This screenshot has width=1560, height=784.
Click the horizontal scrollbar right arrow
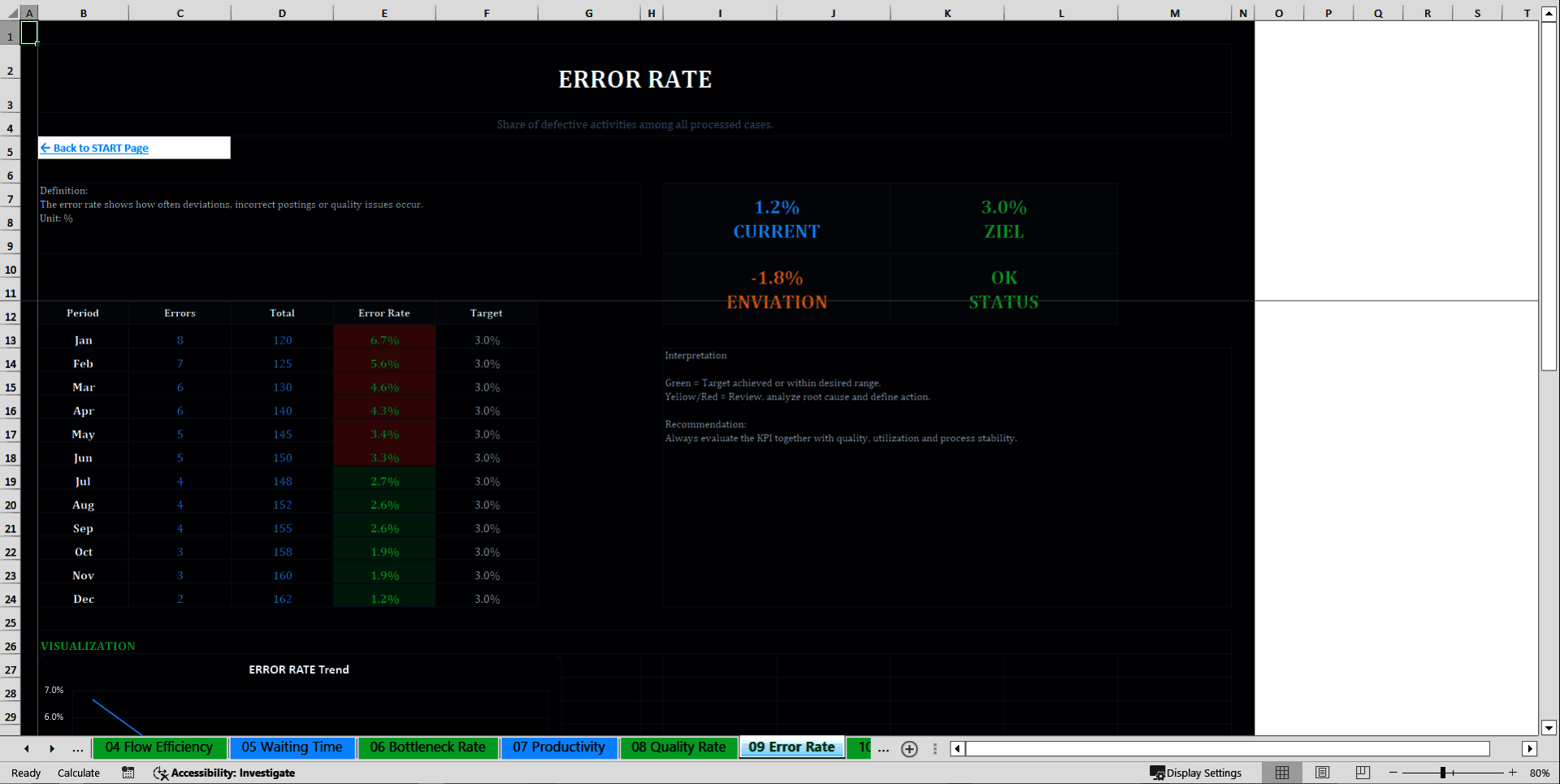[1530, 749]
